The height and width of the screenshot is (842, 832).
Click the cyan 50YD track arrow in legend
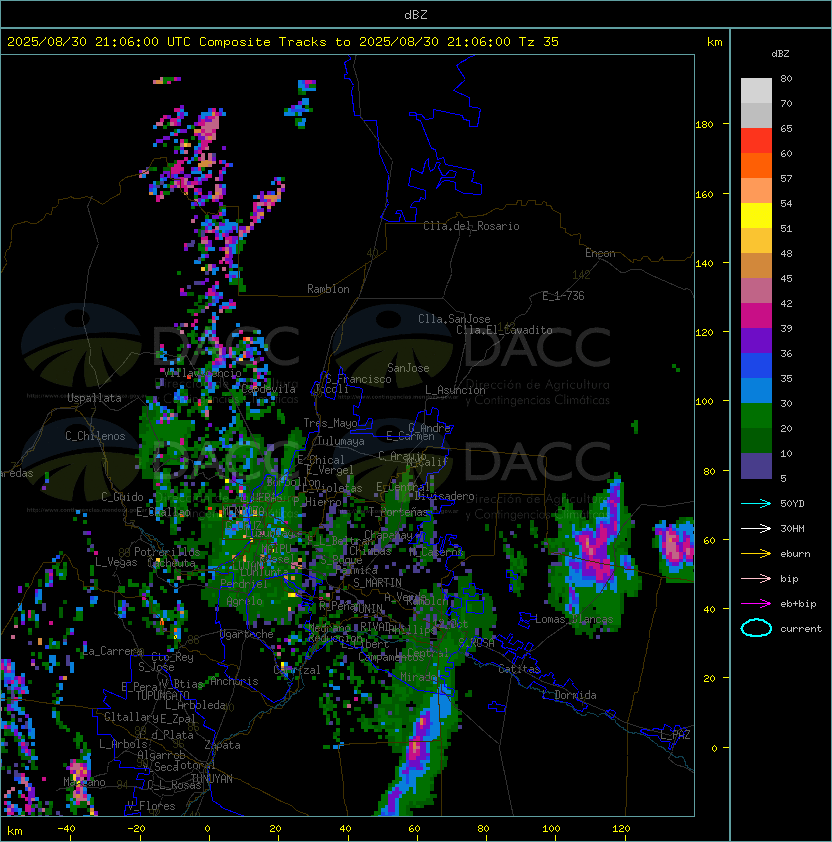pyautogui.click(x=756, y=504)
